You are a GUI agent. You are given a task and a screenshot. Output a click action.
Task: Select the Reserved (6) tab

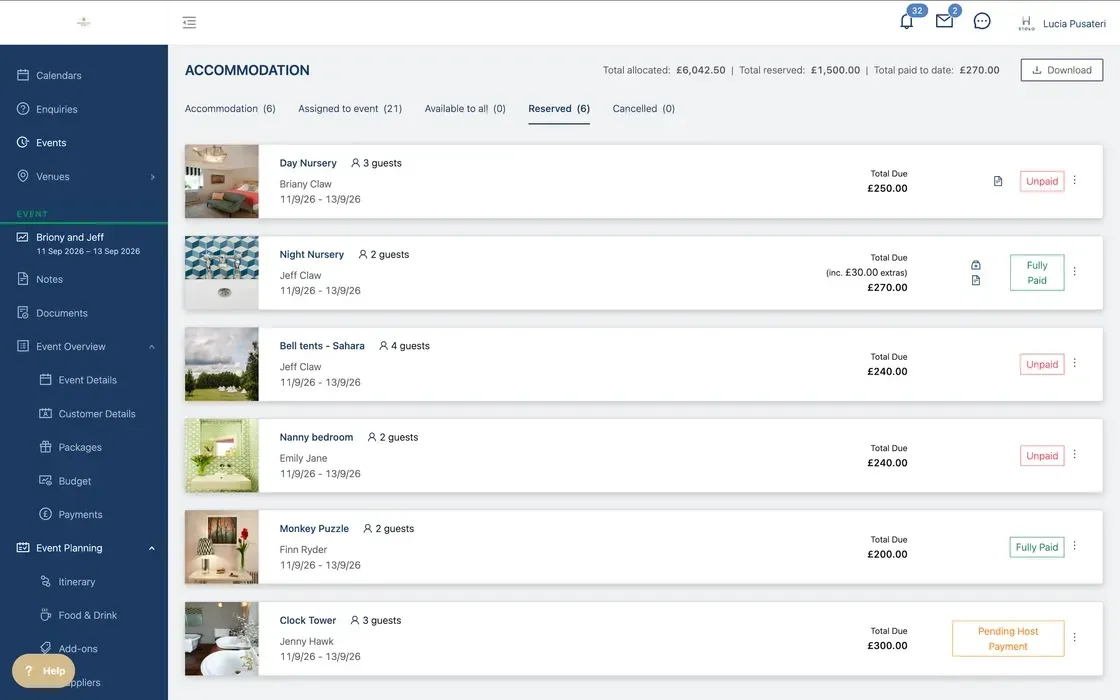(x=559, y=109)
